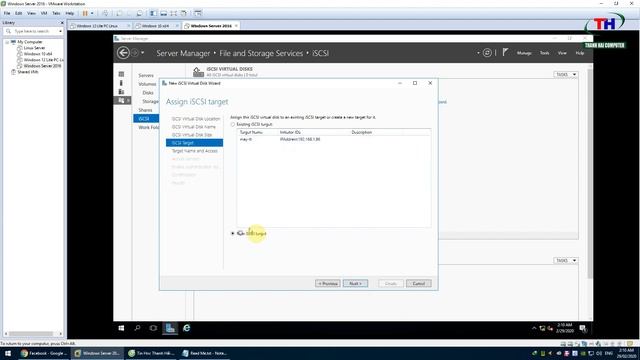This screenshot has height=360, width=640.
Task: Click the All Servers icon in rail
Action: click(121, 91)
